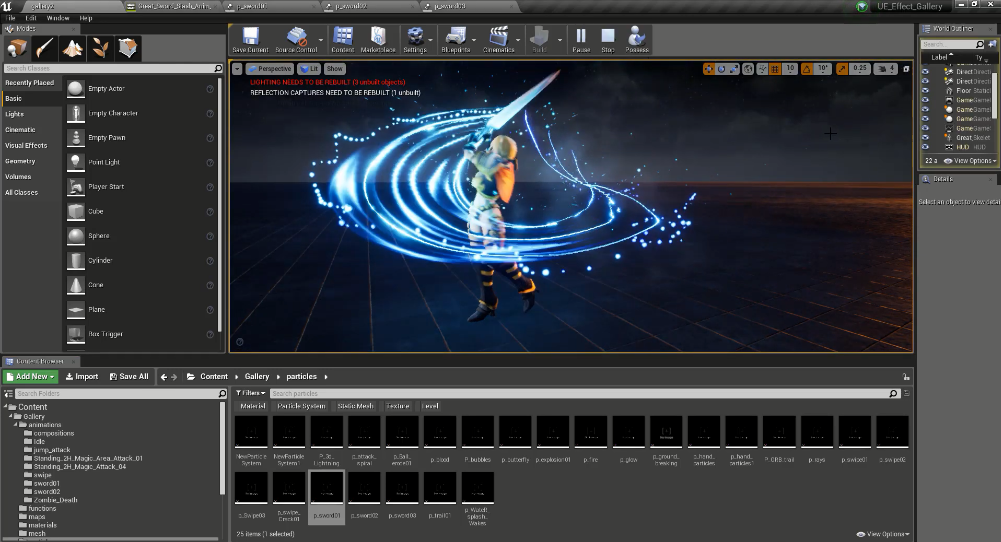Click Save All button
Viewport: 1001px width, 542px height.
click(129, 377)
